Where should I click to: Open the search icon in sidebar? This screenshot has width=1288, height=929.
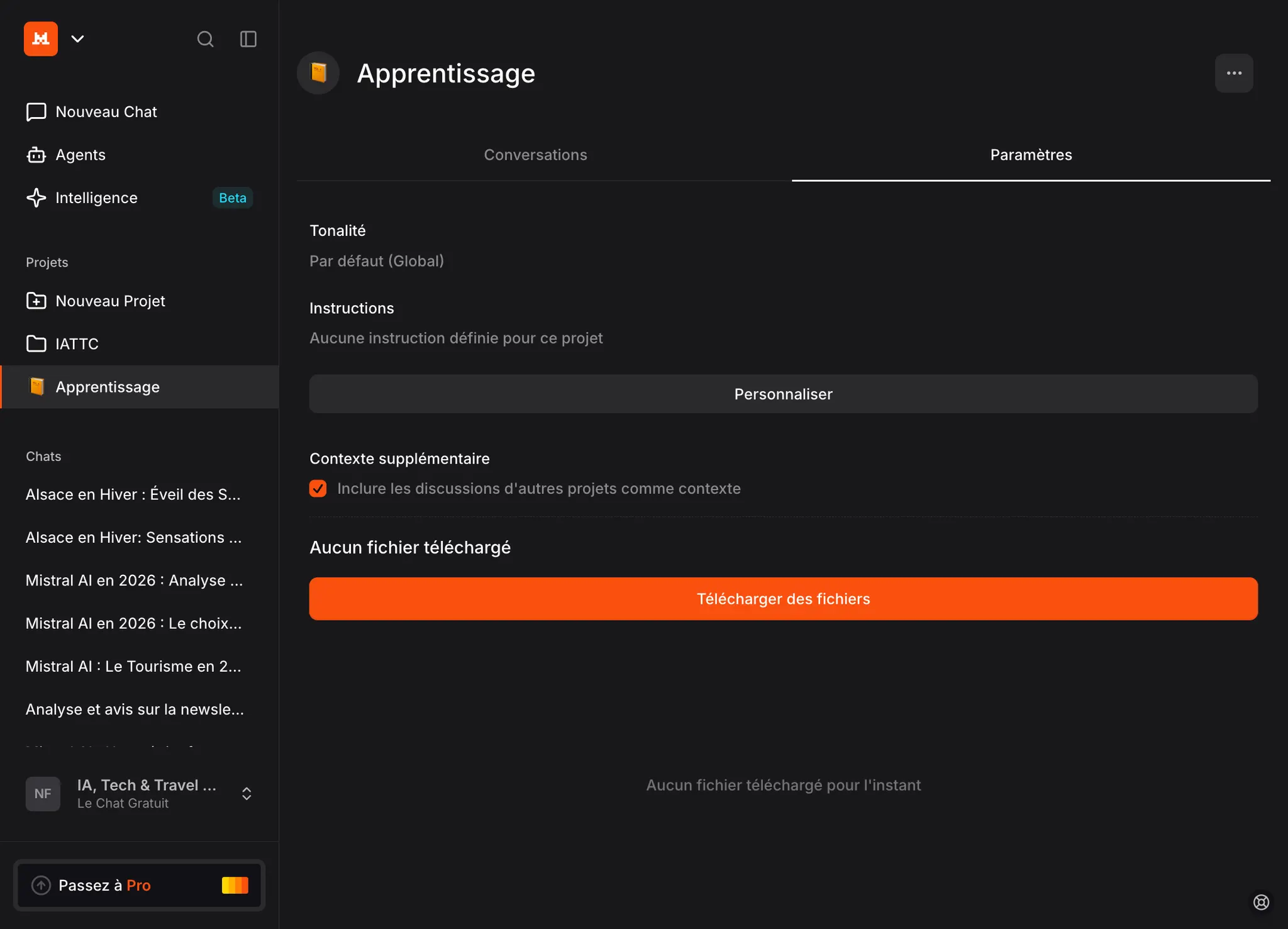[x=205, y=39]
